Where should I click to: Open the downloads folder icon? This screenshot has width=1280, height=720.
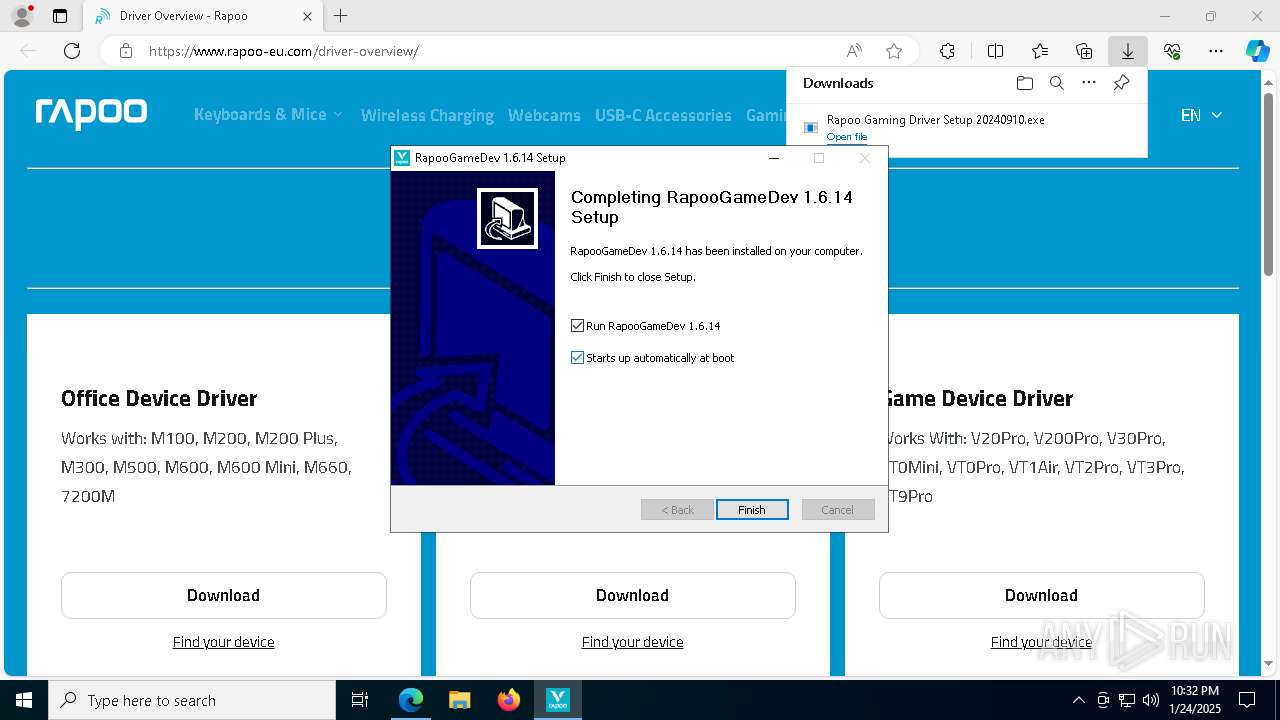tap(1024, 83)
